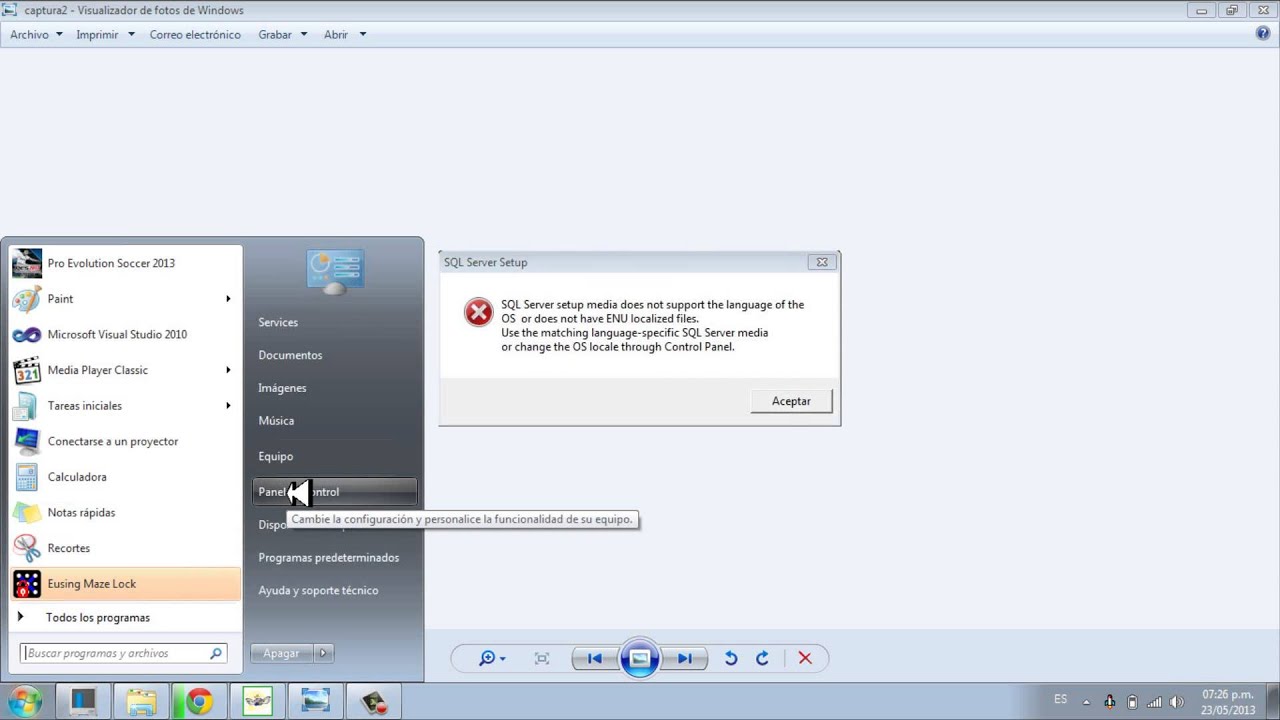Open Programas predeterminados

[334, 558]
